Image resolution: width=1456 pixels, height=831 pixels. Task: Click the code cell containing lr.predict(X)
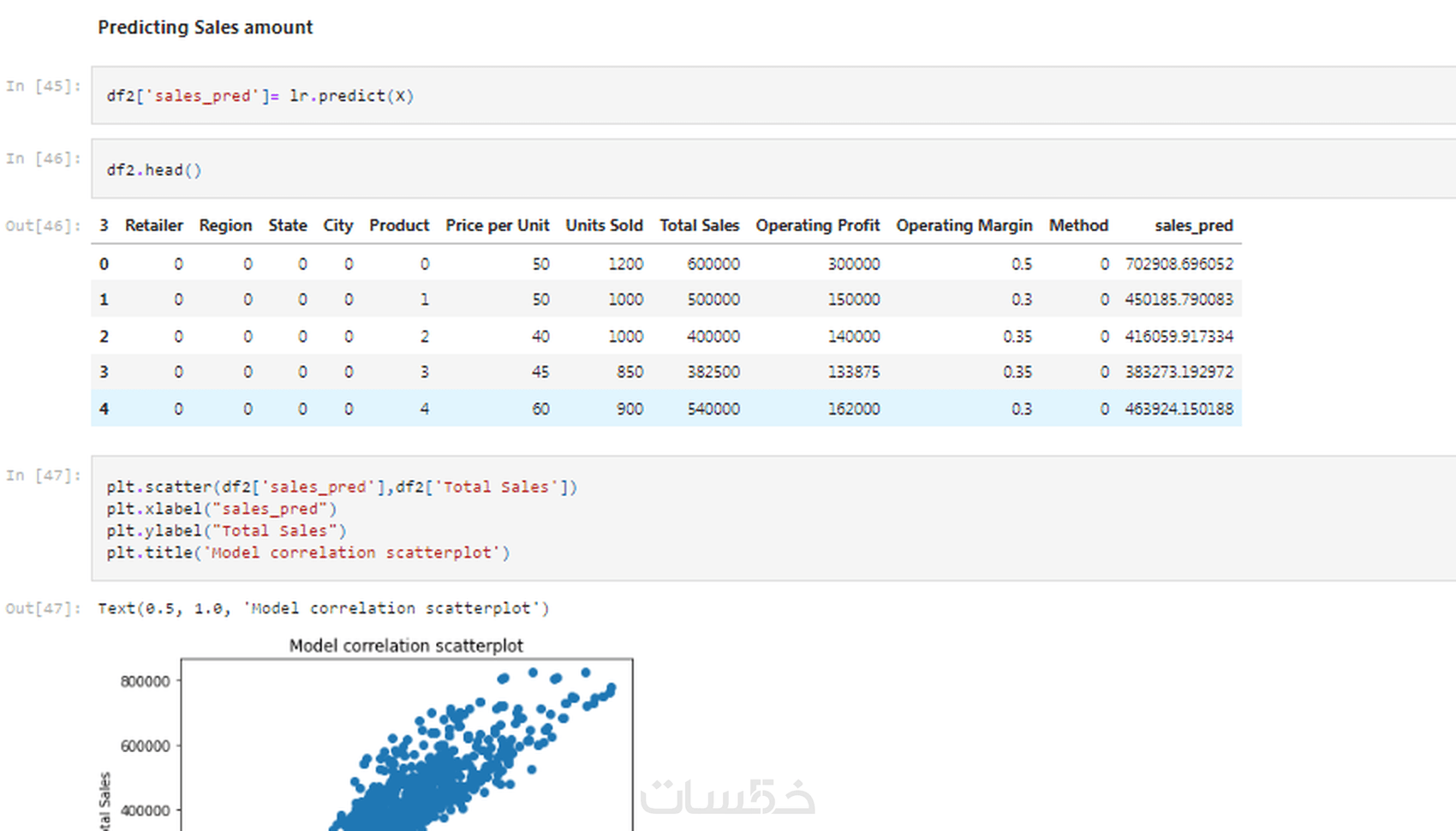(x=773, y=96)
